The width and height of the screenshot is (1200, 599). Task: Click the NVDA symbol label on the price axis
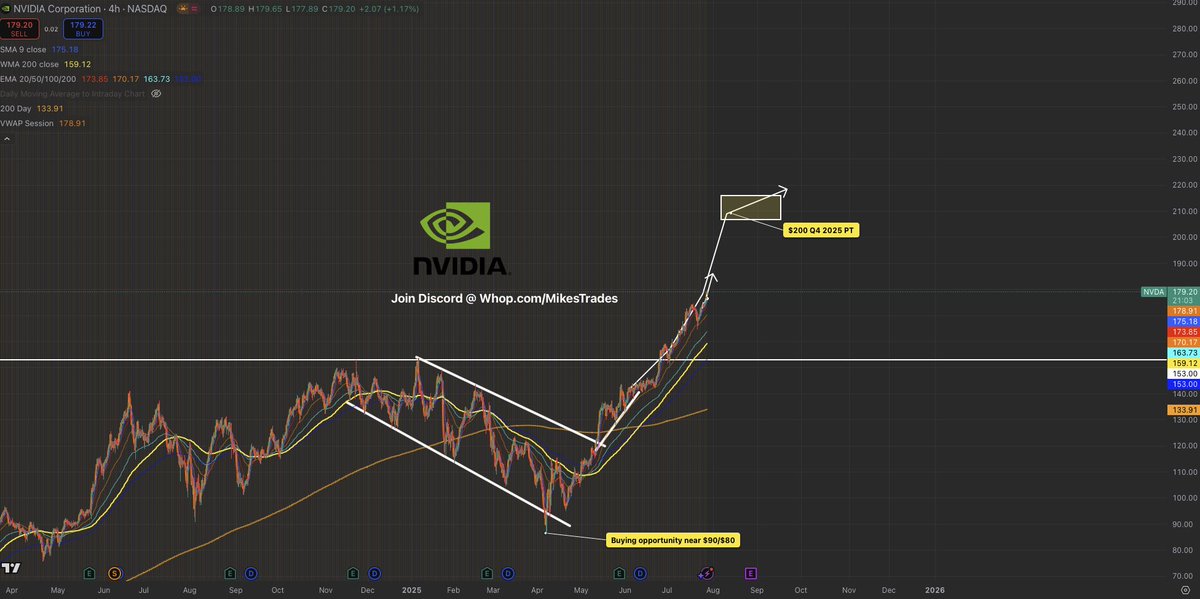click(x=1154, y=292)
